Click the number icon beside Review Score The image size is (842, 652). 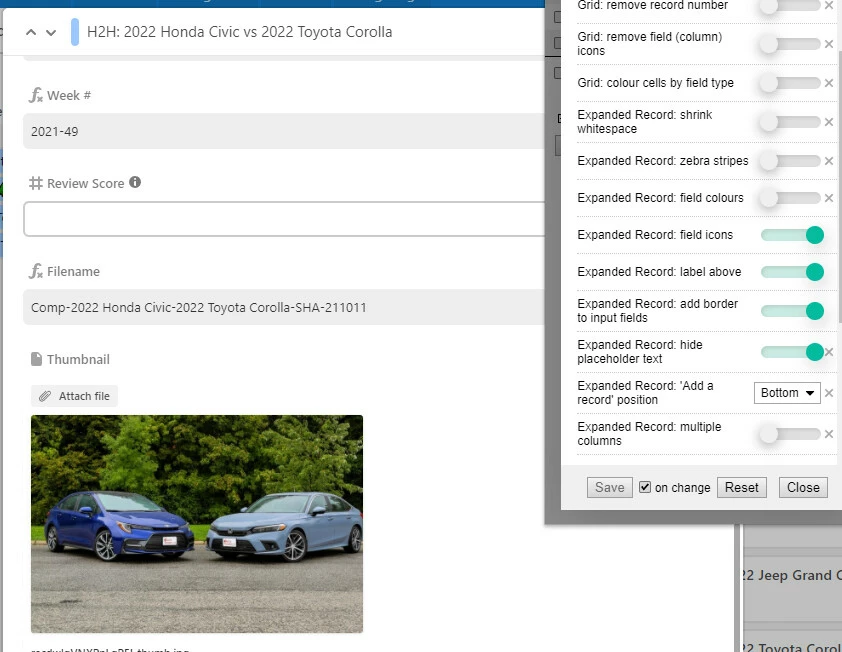35,183
